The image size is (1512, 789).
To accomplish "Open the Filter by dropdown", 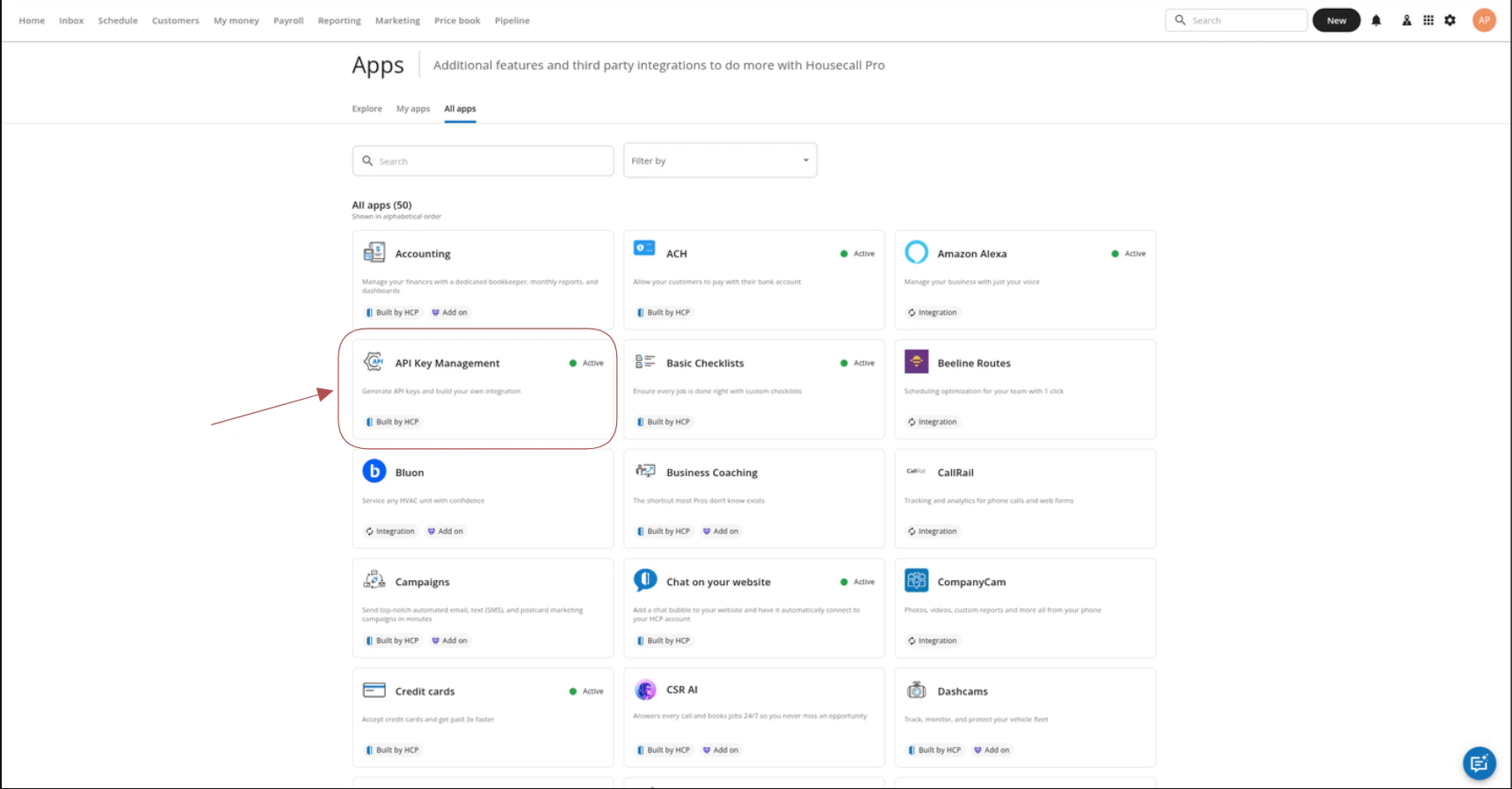I will click(720, 161).
